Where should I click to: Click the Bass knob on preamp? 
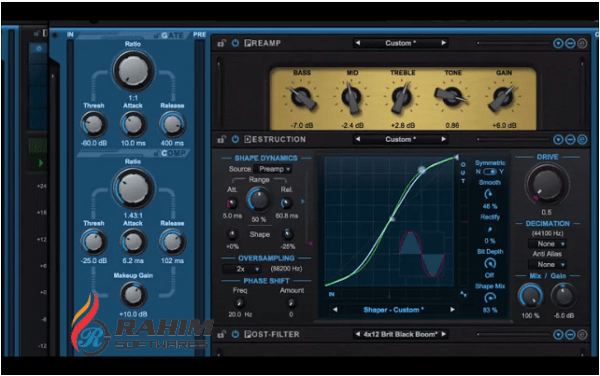302,97
